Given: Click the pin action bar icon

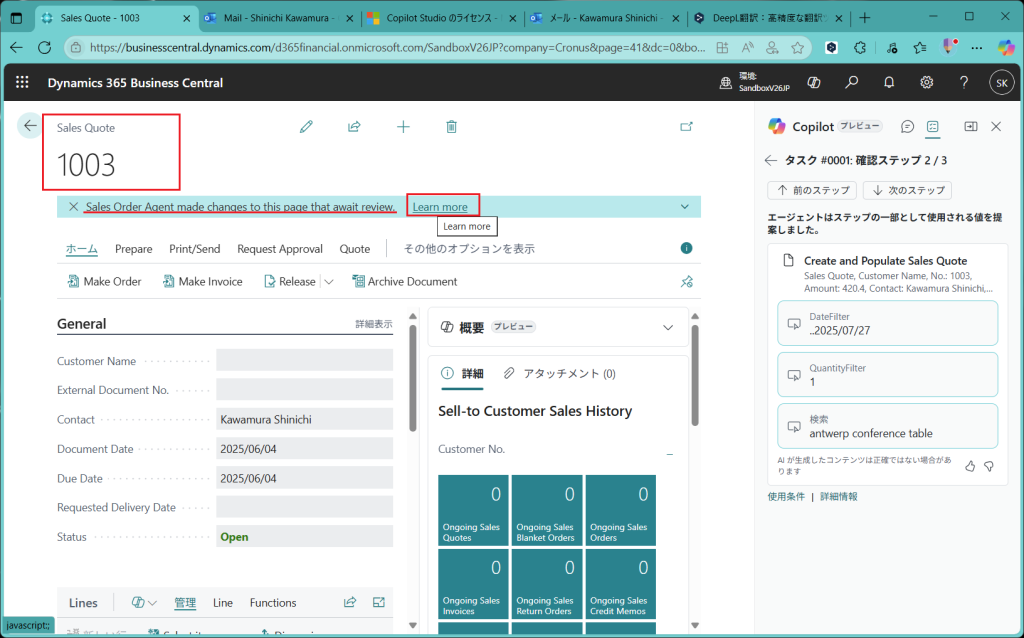Looking at the screenshot, I should point(686,281).
